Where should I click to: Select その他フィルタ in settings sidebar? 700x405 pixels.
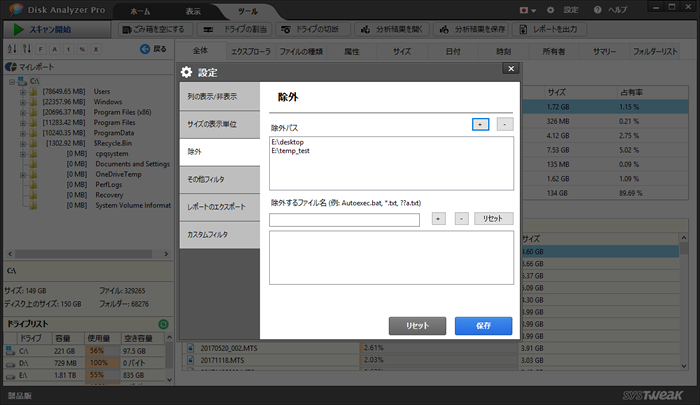pyautogui.click(x=220, y=180)
